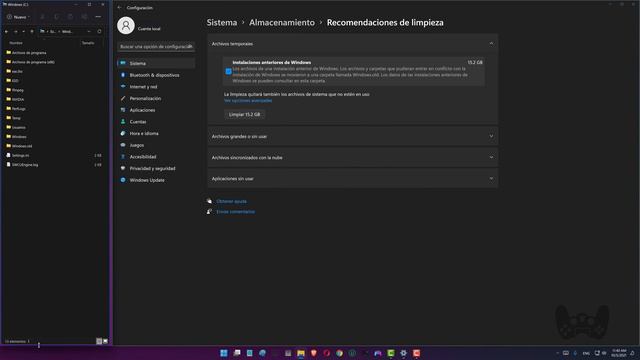Open taskbar clock and date

coord(619,353)
